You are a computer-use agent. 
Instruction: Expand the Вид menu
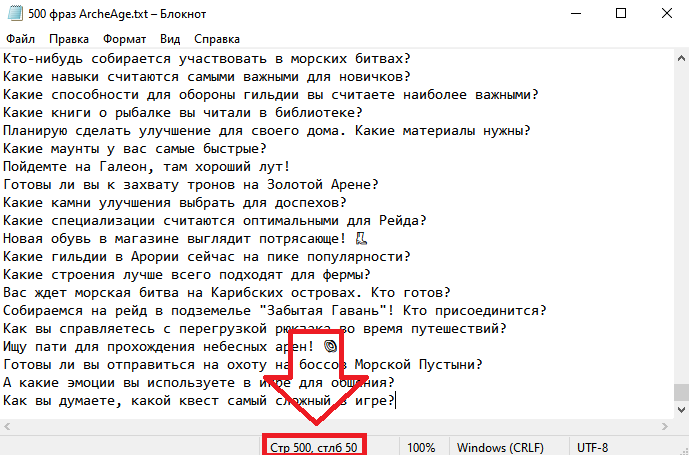pyautogui.click(x=170, y=40)
